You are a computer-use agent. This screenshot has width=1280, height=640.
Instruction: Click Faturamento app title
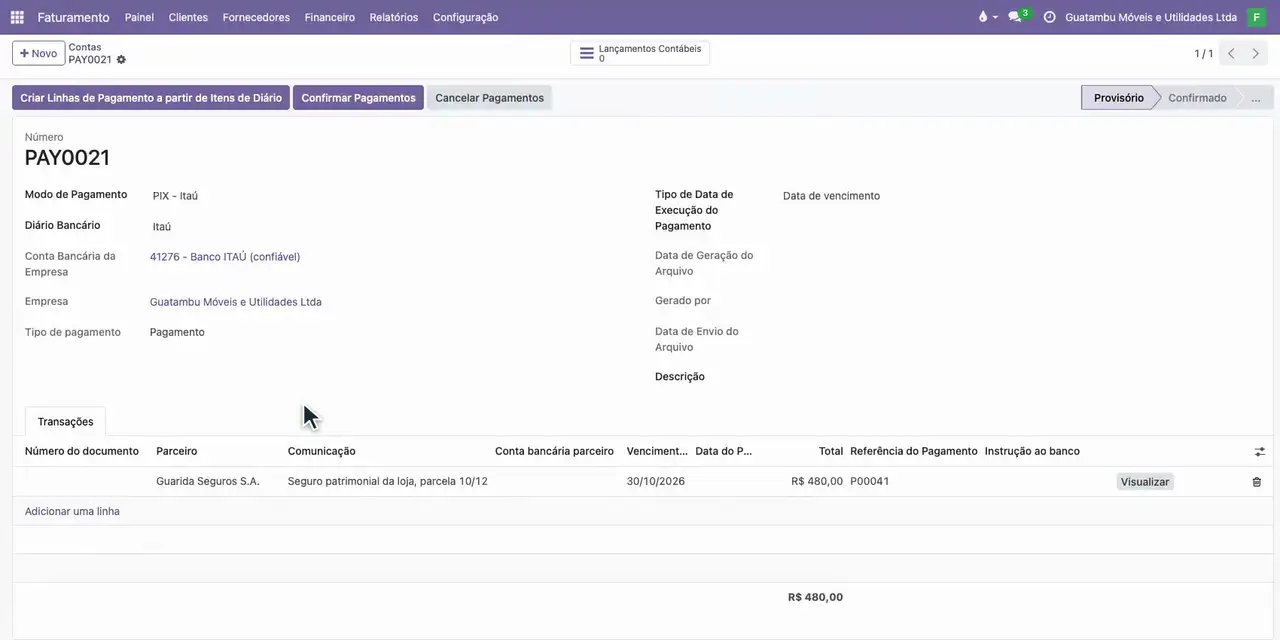[x=73, y=17]
